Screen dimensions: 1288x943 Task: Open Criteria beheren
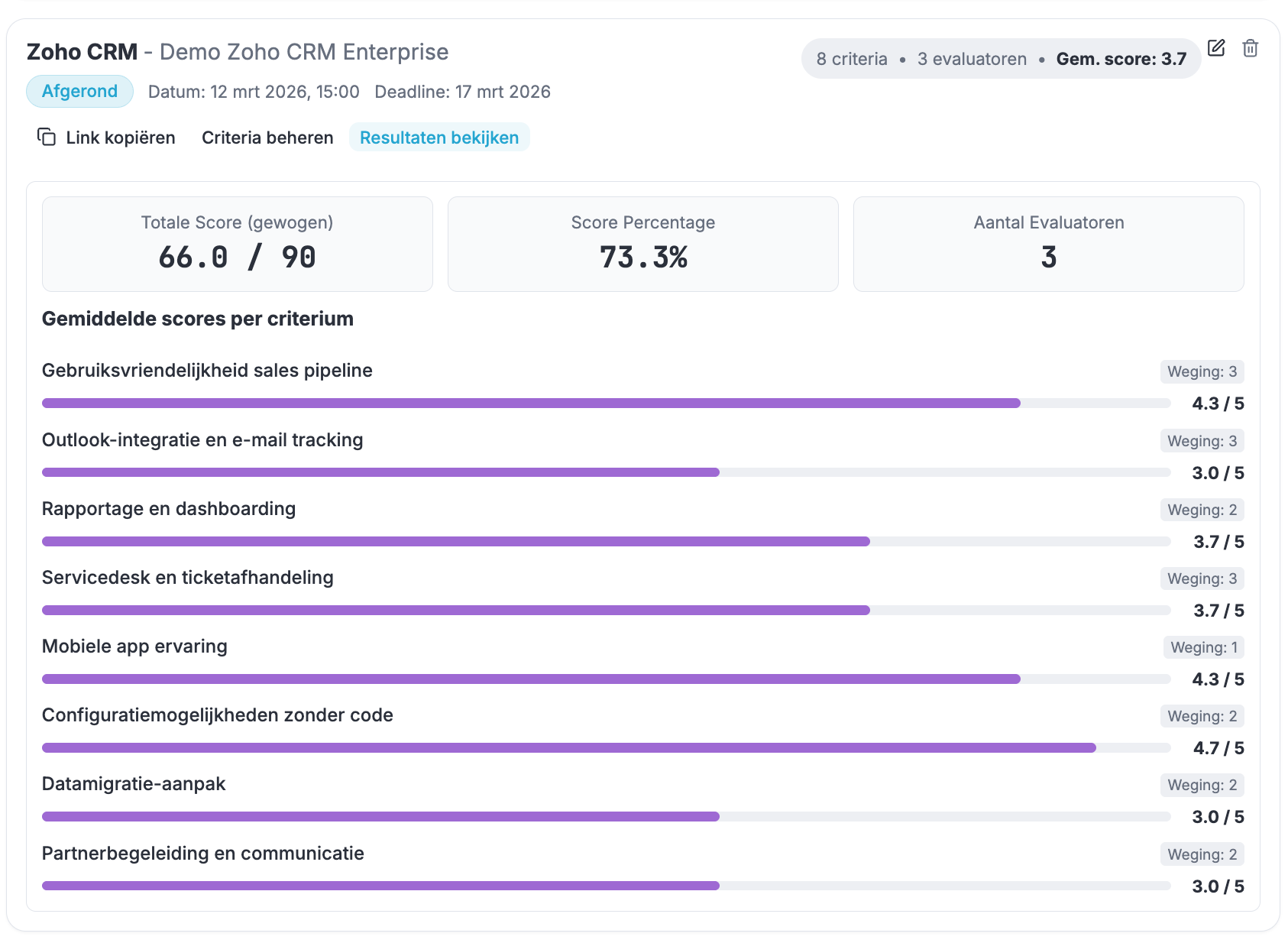click(x=267, y=138)
